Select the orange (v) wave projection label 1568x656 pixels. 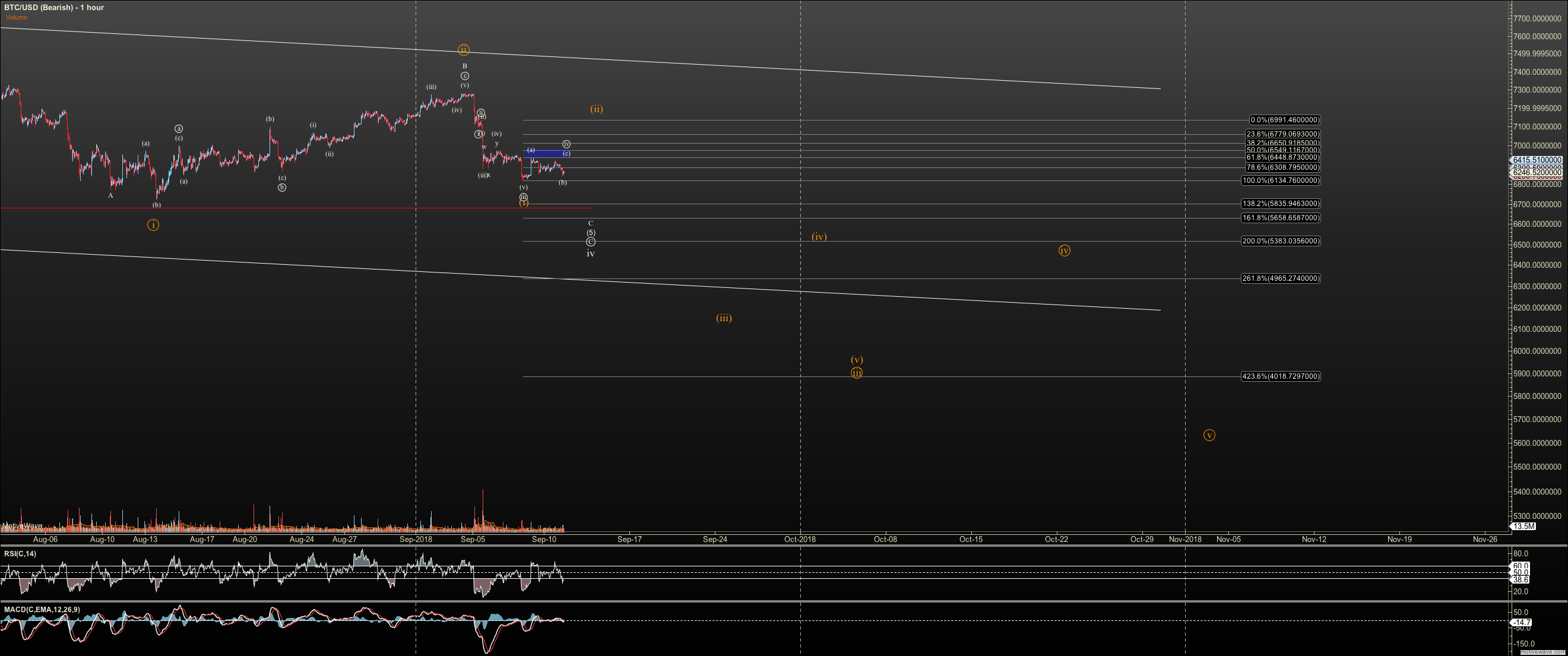[857, 360]
